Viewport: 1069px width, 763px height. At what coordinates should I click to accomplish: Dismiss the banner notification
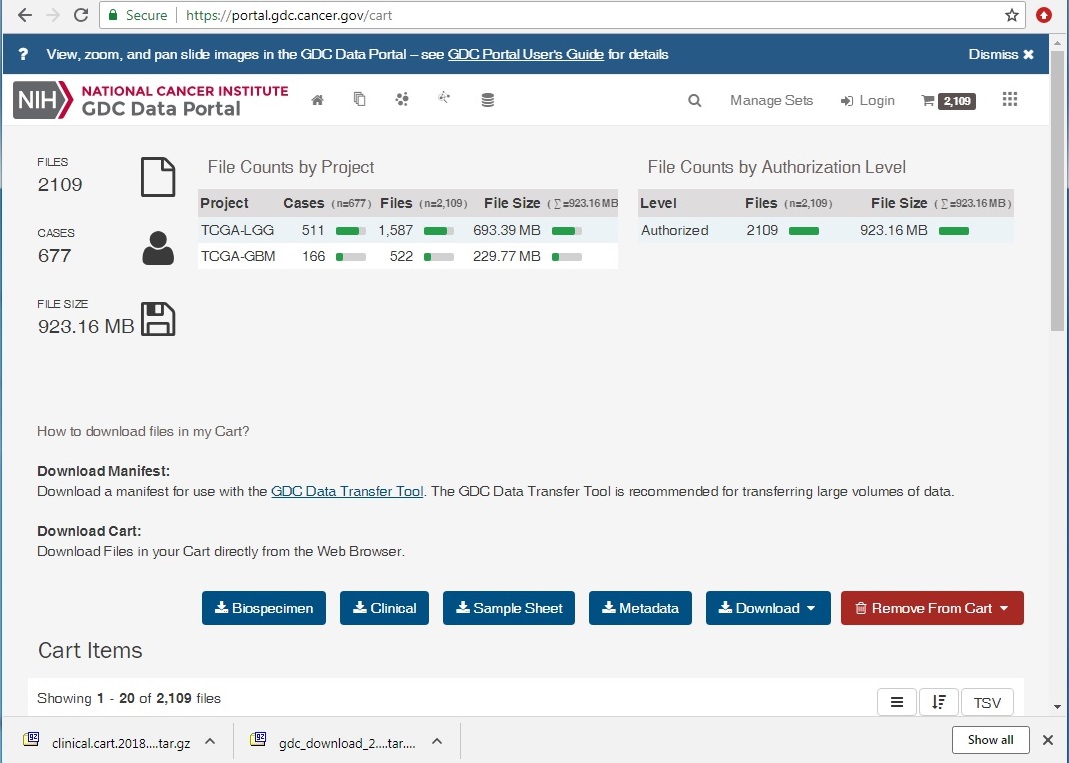pos(1001,55)
